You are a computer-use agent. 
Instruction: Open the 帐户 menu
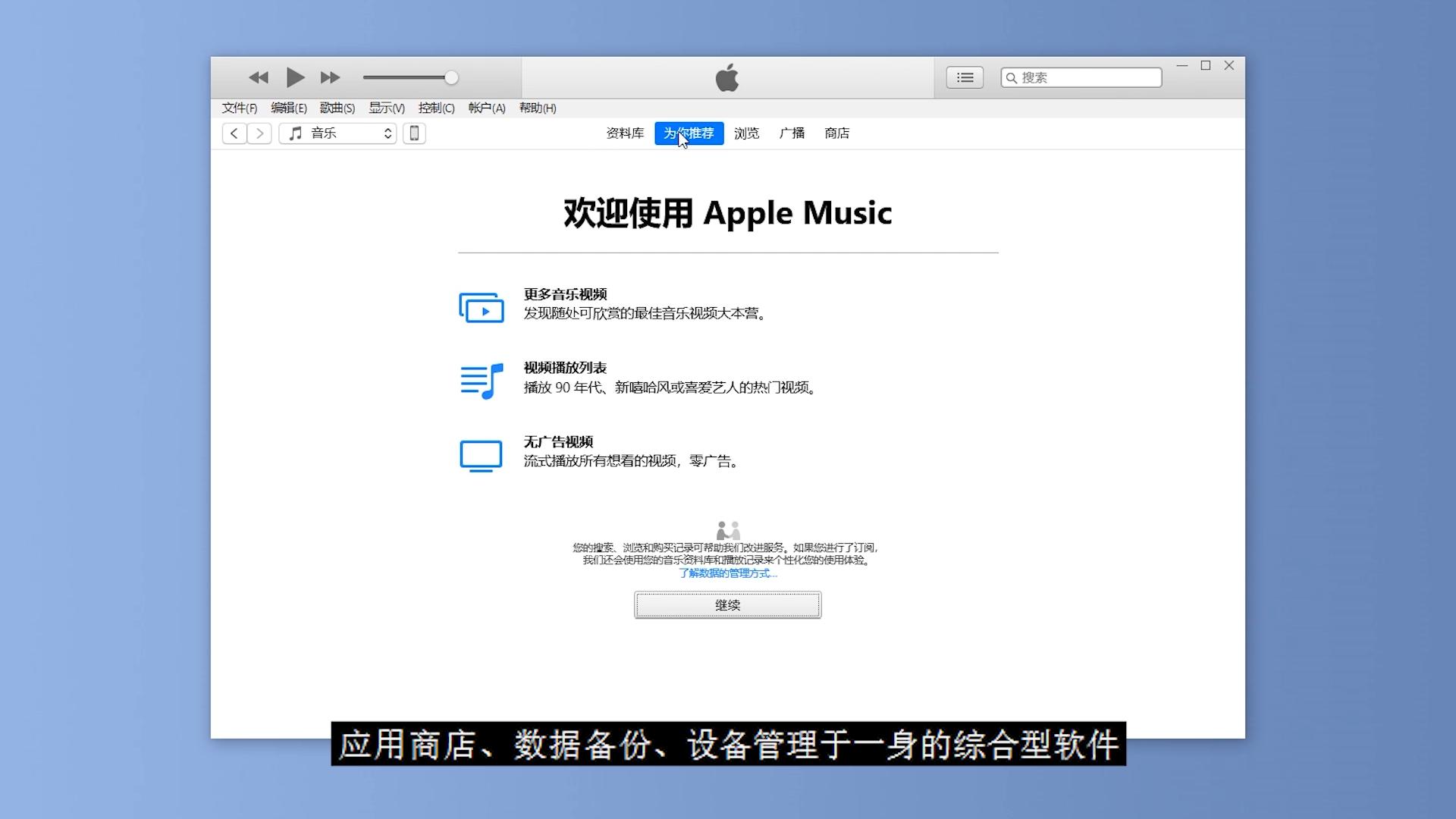pos(486,108)
